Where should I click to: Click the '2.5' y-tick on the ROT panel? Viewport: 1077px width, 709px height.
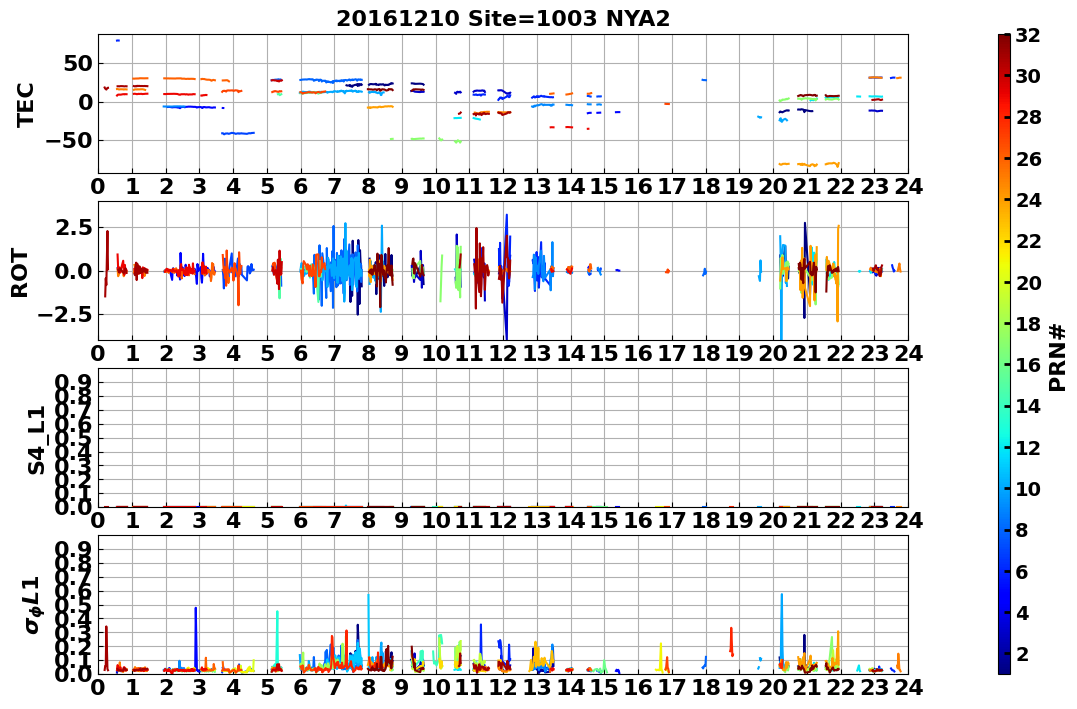73,227
